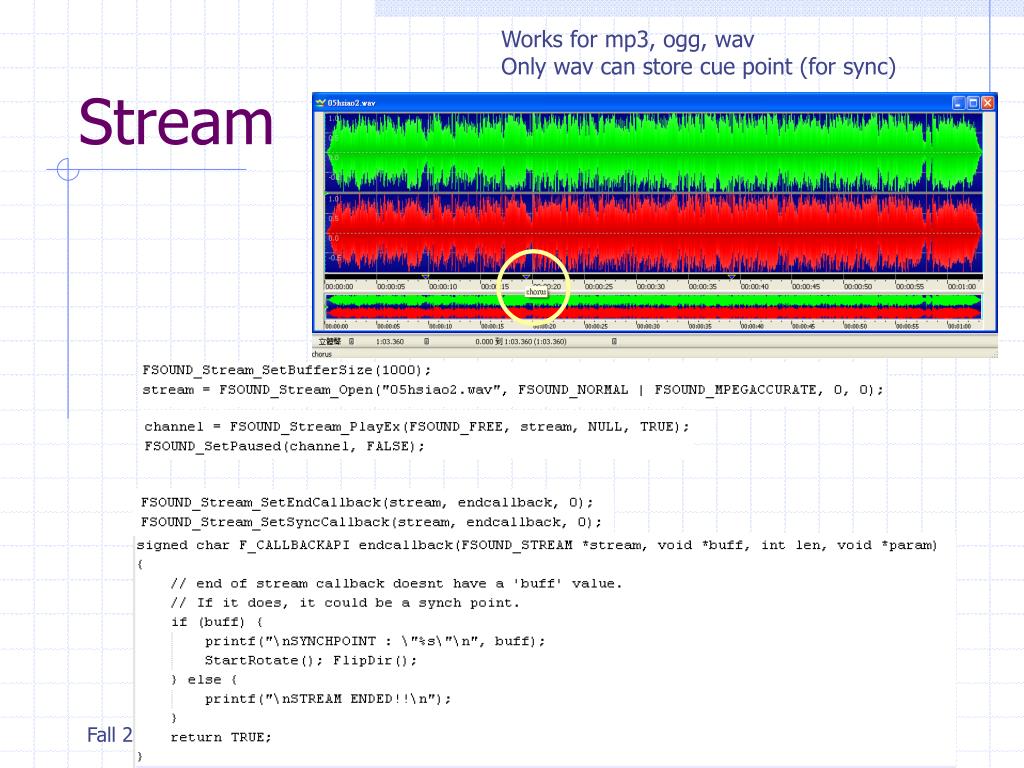Image resolution: width=1024 pixels, height=768 pixels.
Task: Click 00:00:05 on the overview ruler
Action: 388,326
